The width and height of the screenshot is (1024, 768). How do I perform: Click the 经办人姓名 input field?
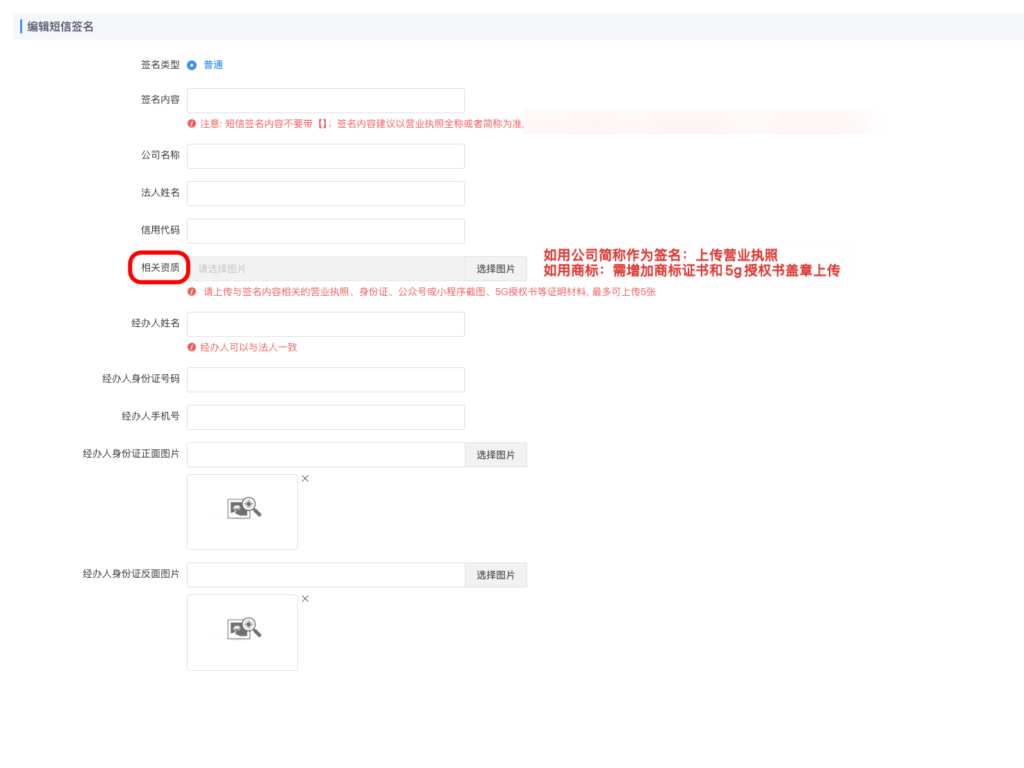point(325,324)
